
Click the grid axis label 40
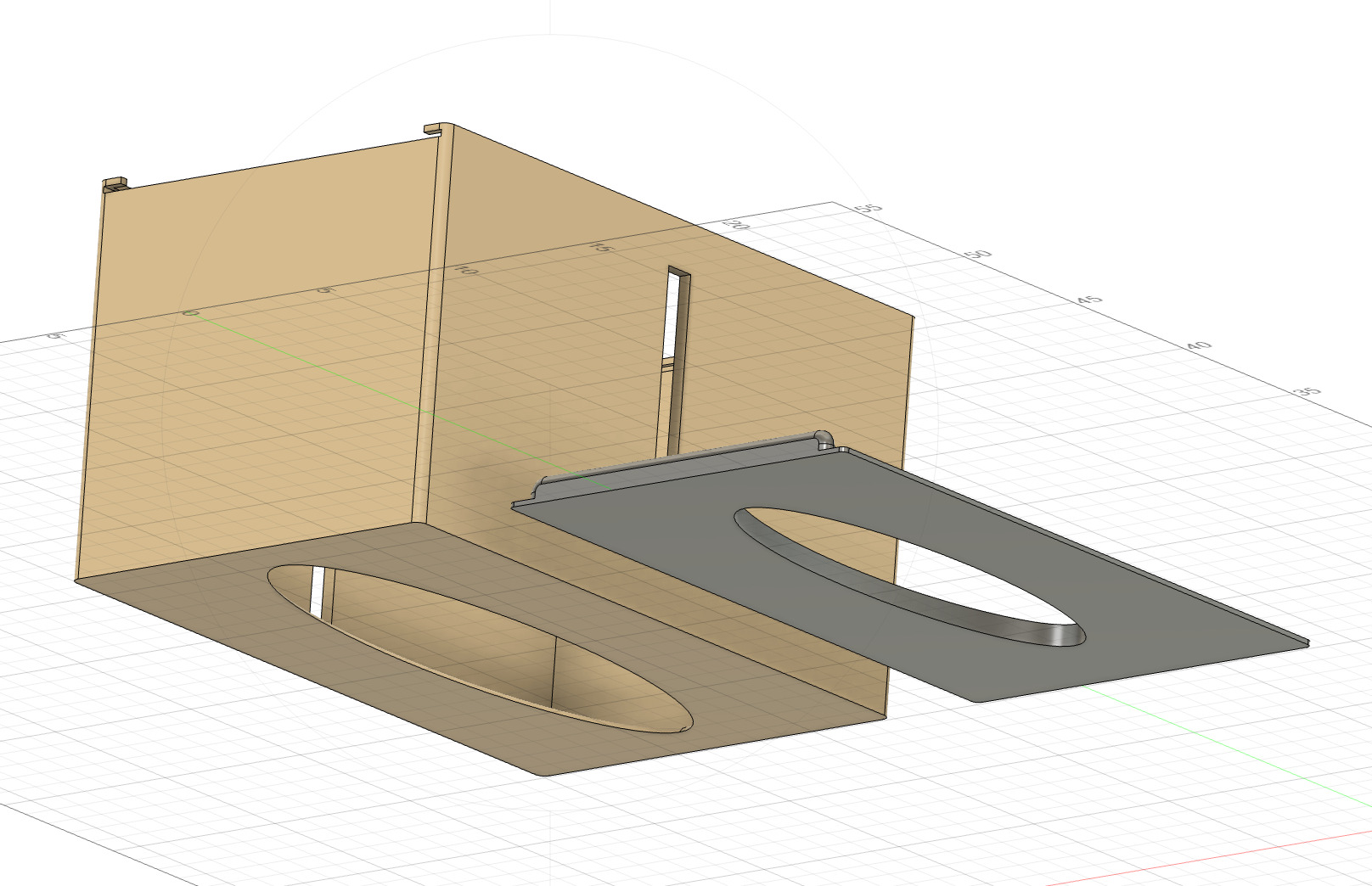coord(1198,345)
